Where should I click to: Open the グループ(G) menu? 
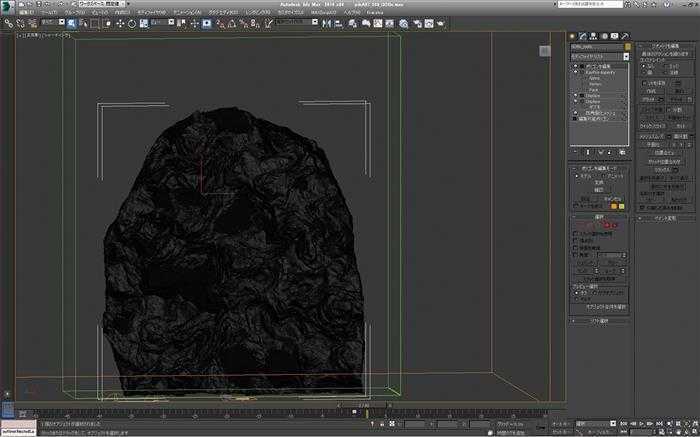coord(75,12)
